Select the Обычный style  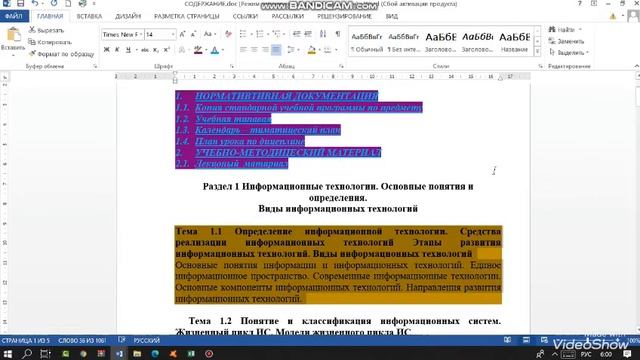pyautogui.click(x=367, y=42)
